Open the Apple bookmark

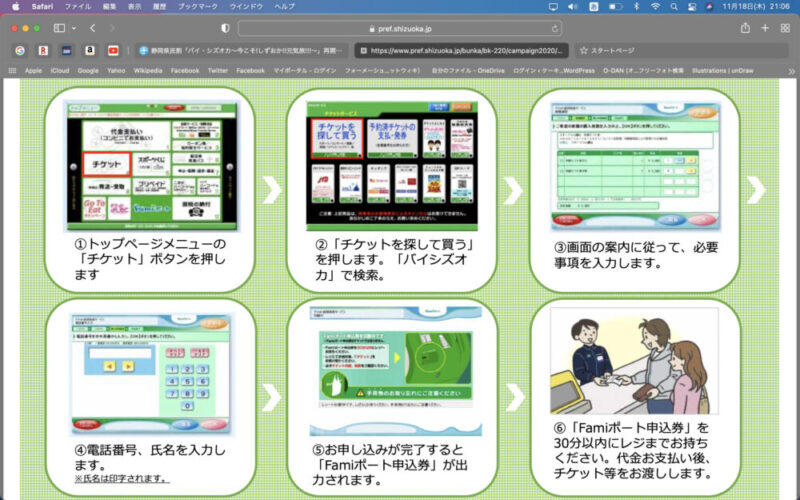[34, 70]
